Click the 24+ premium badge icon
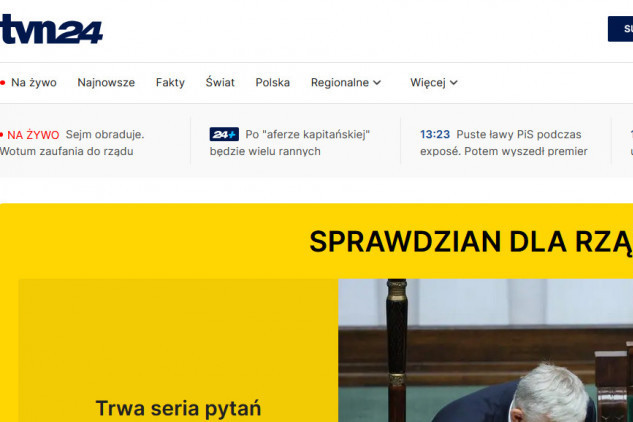Screen dimensions: 633x422 tap(223, 134)
